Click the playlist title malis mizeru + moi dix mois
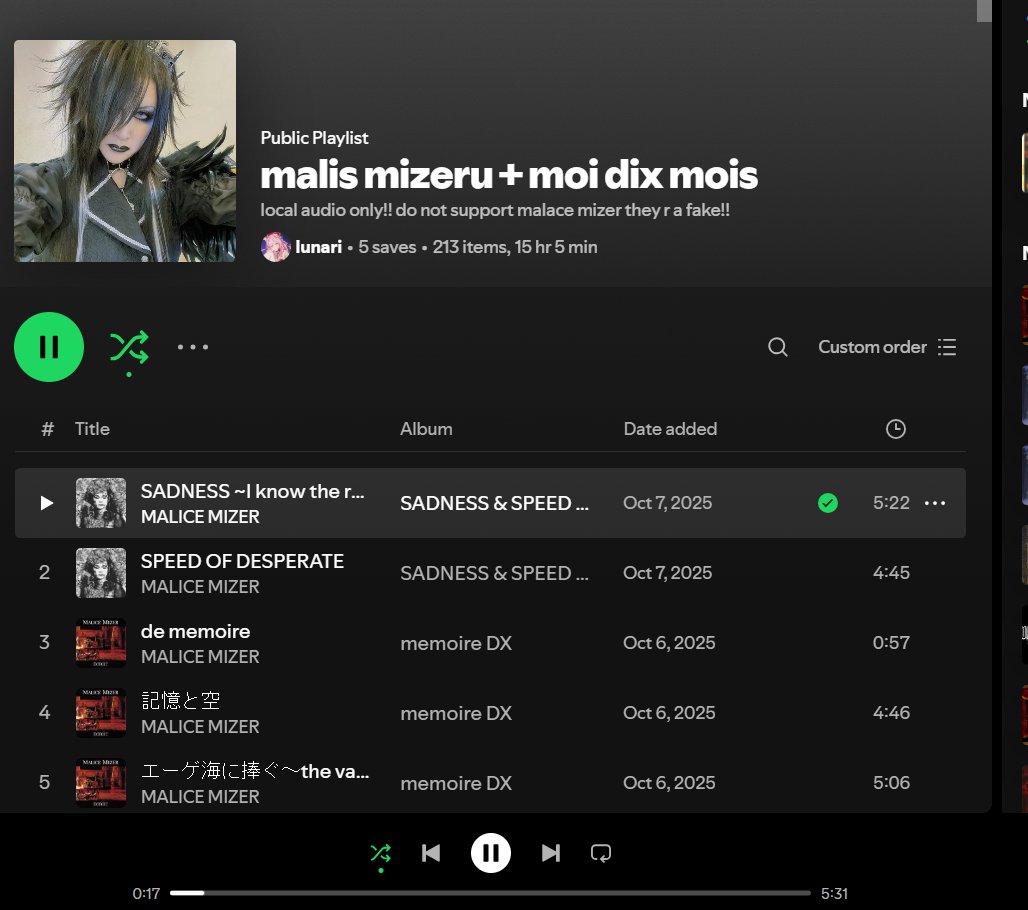This screenshot has width=1028, height=910. click(x=509, y=175)
